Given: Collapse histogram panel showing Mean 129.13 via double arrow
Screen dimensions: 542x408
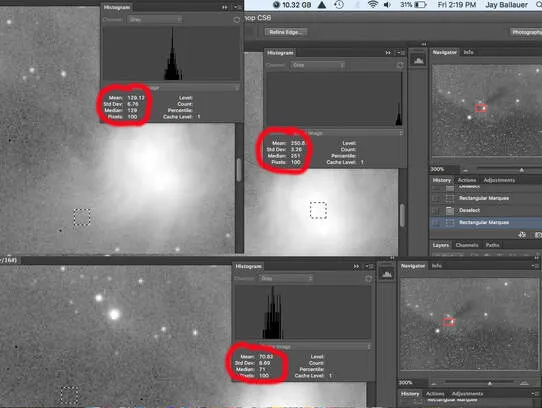Looking at the screenshot, I should pos(225,7).
